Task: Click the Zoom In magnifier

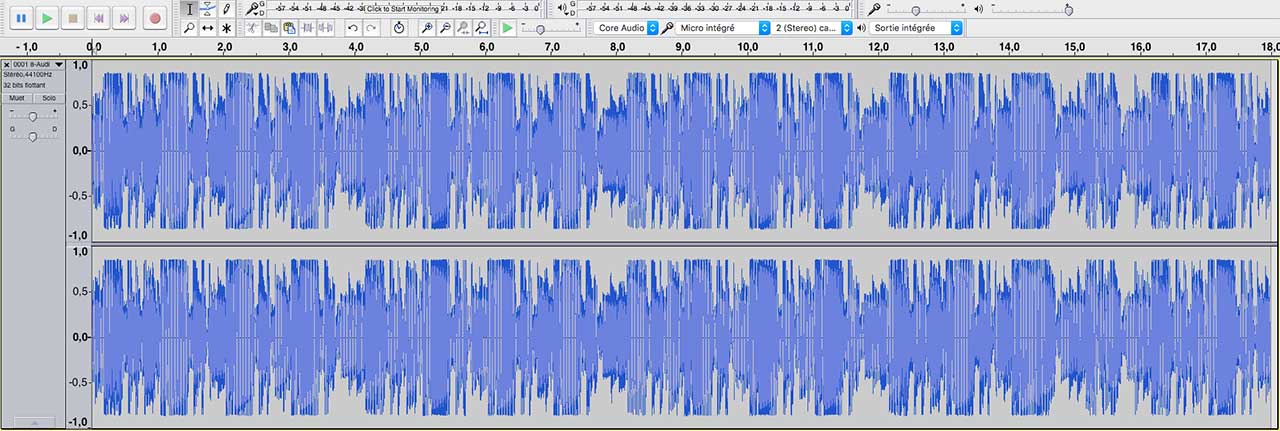Action: [427, 28]
